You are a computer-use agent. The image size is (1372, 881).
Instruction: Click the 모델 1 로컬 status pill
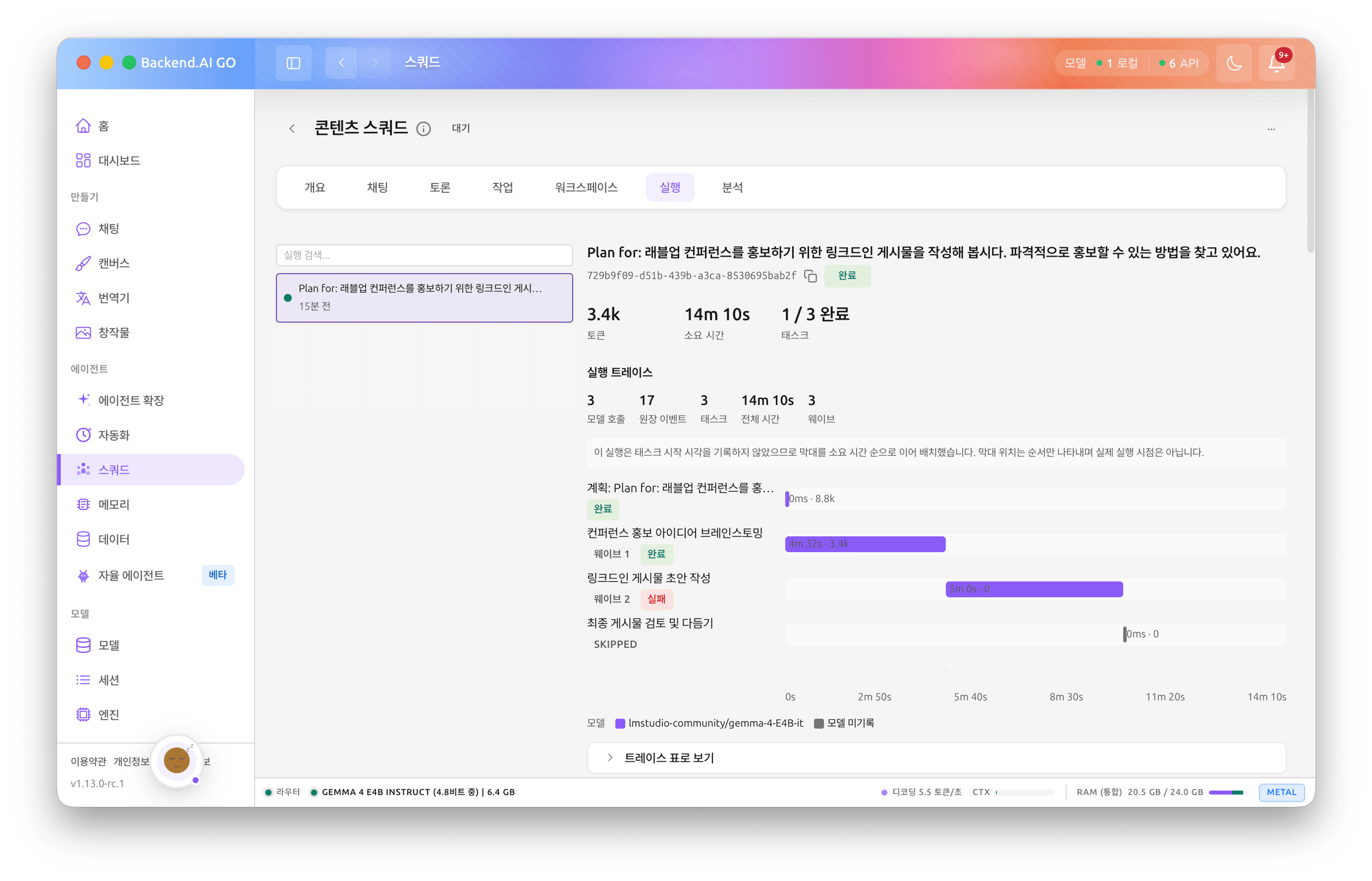(x=1101, y=64)
